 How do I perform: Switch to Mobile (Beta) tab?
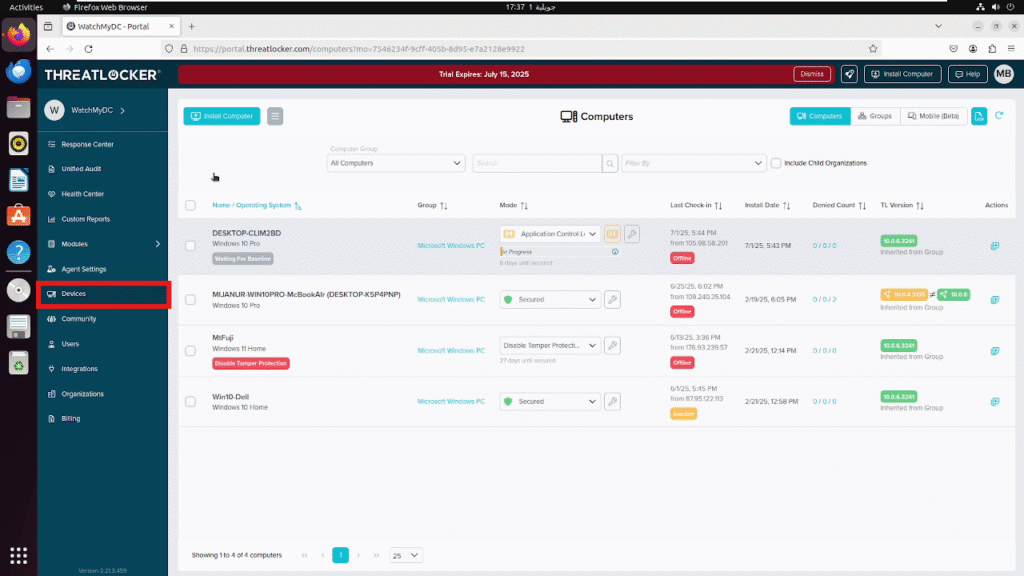[933, 116]
